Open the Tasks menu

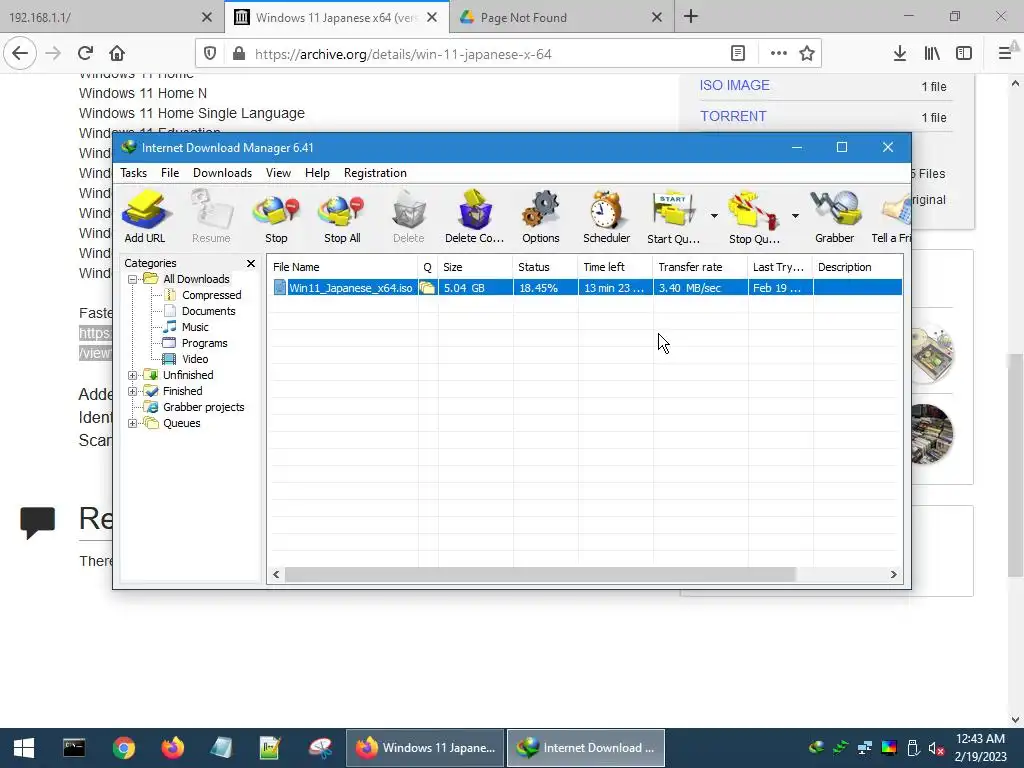point(133,173)
